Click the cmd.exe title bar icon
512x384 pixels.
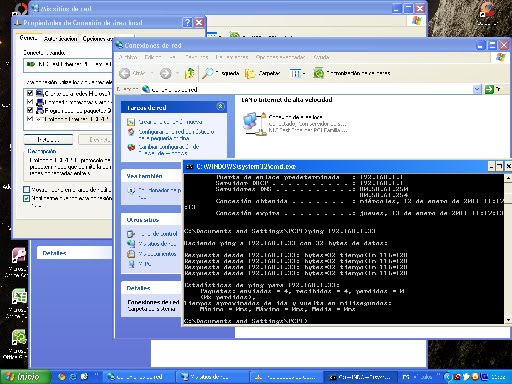[x=189, y=166]
